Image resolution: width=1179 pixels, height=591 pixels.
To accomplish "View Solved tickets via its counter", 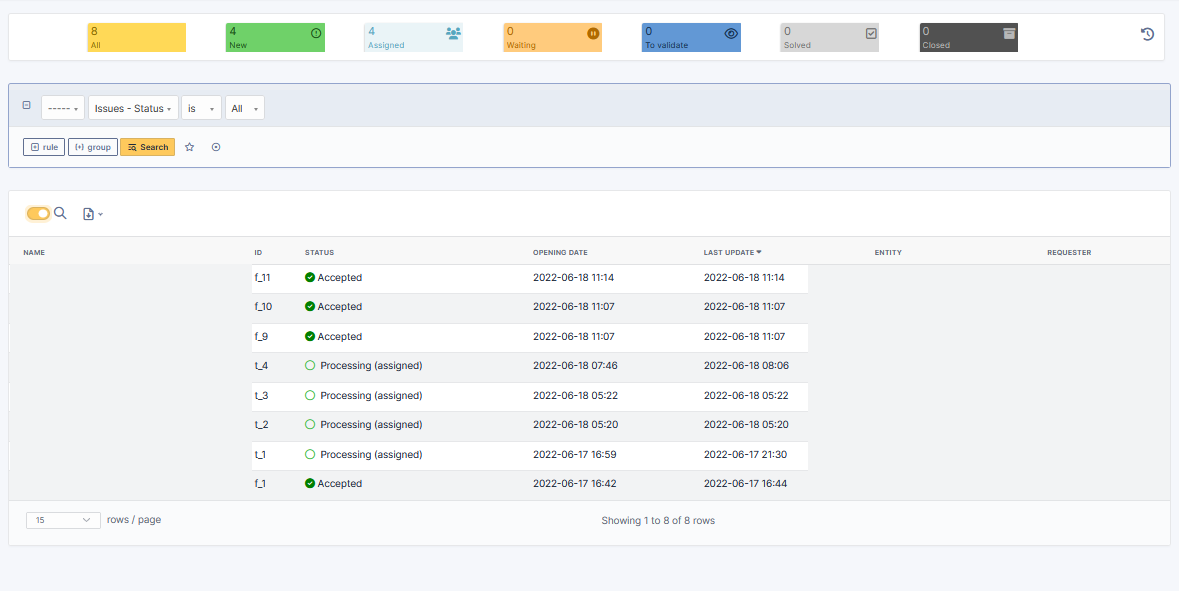I will [828, 36].
